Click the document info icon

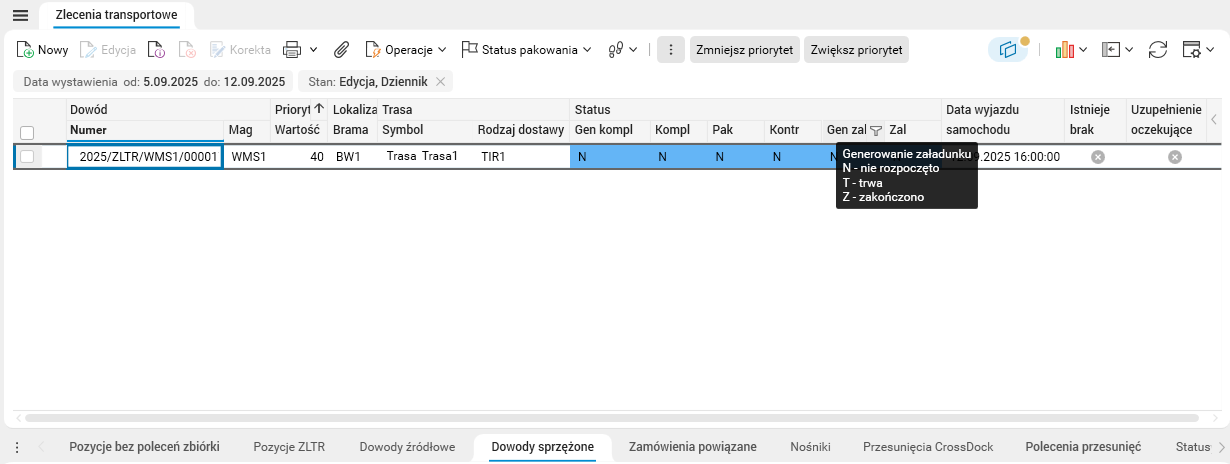coord(156,49)
